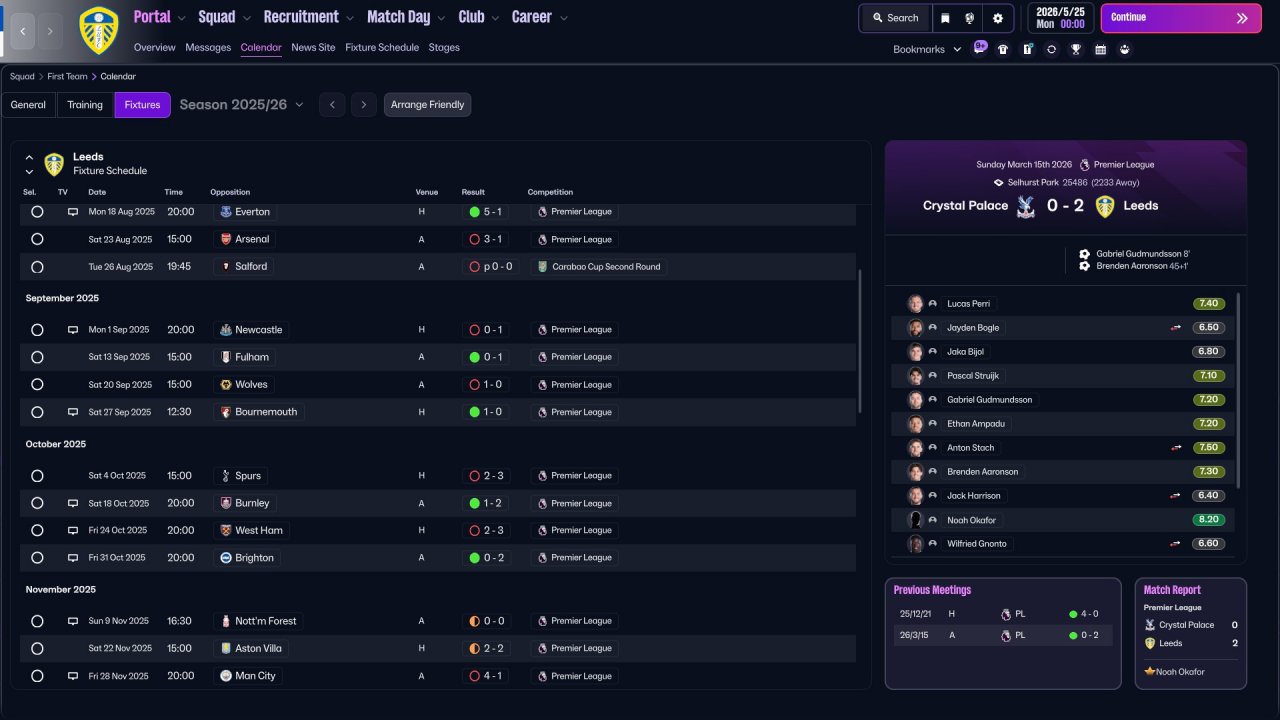Open the trophy shortcut icon
Screen dimensions: 1280x720
pos(1076,49)
